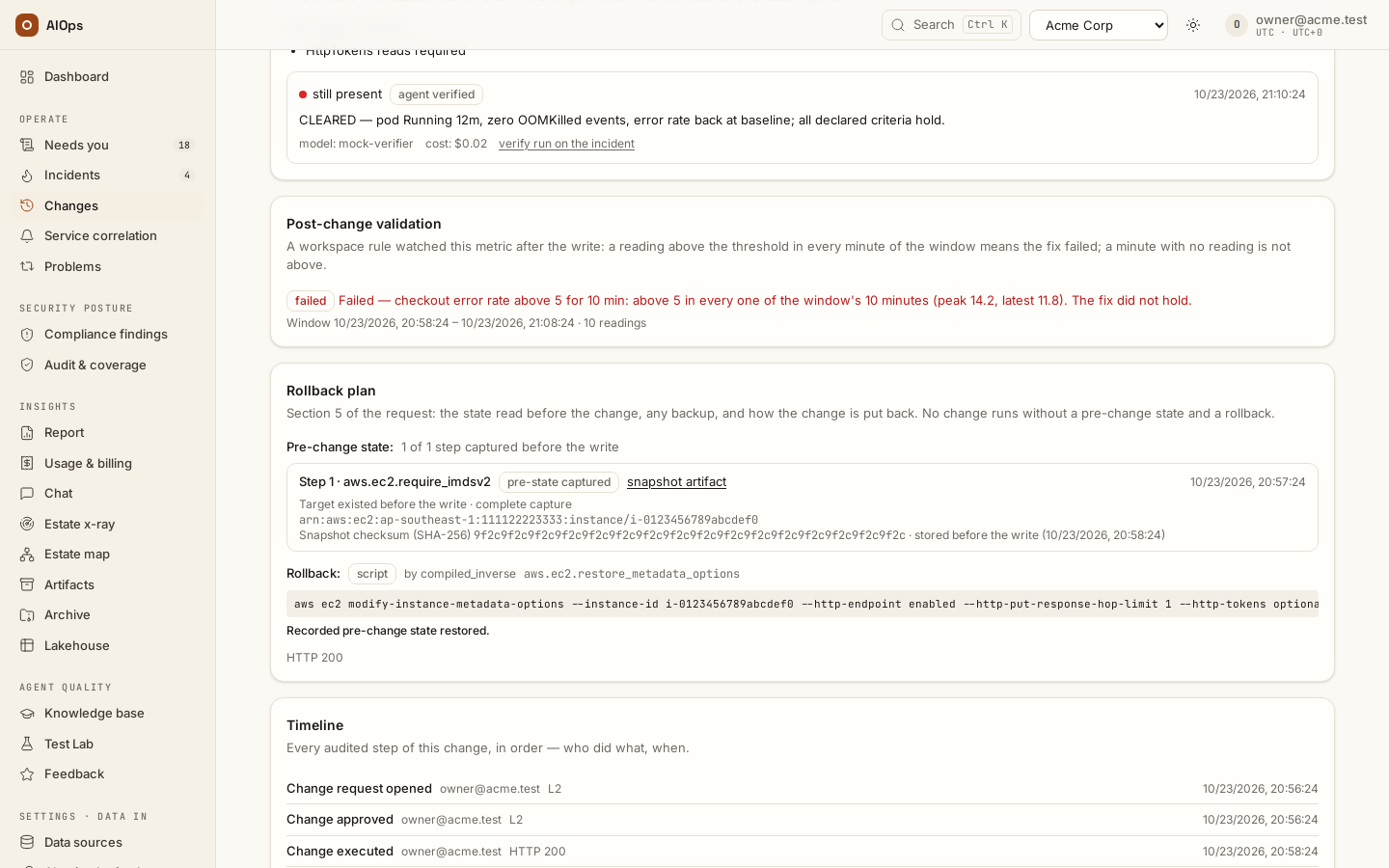
Task: Click the Search input field
Action: [x=951, y=25]
